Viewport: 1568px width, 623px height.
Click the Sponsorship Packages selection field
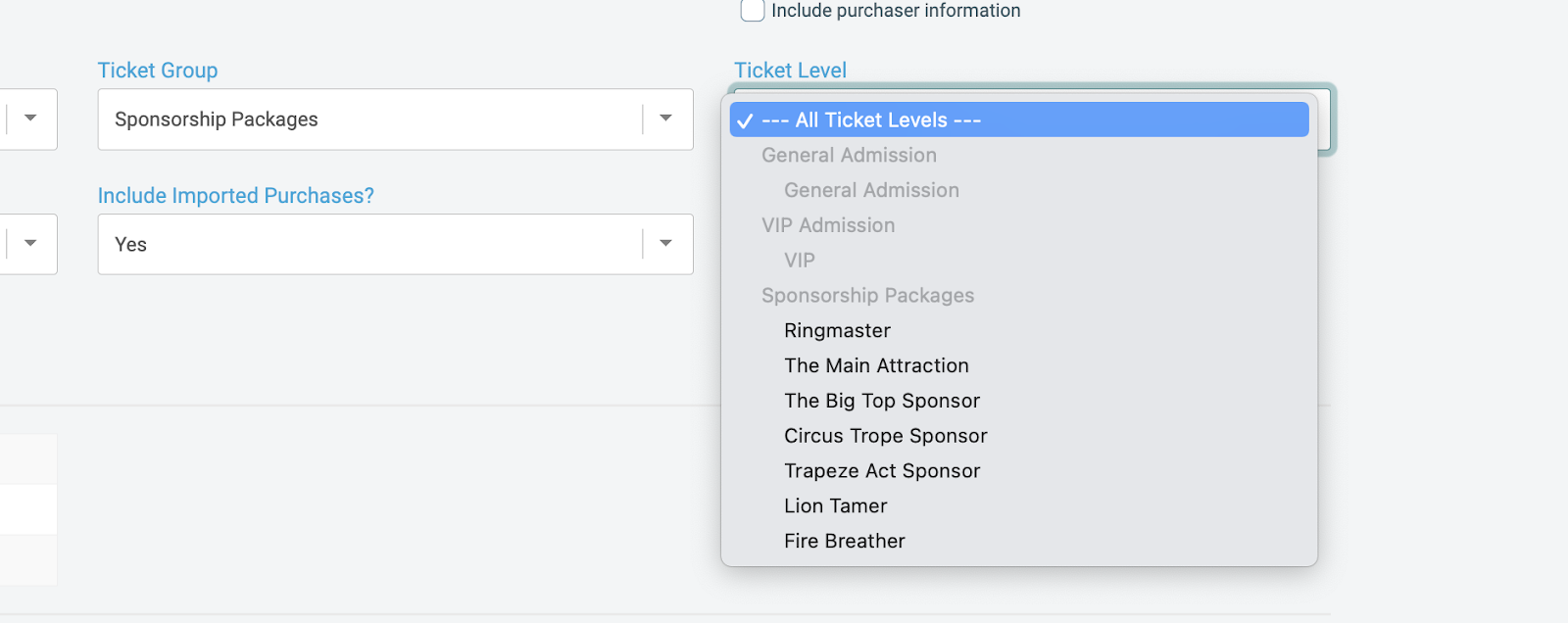372,120
